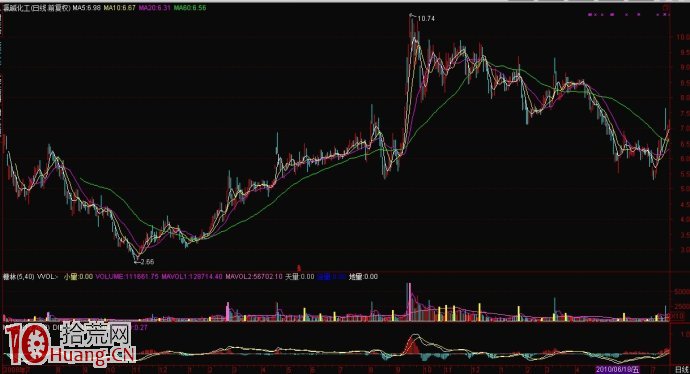This screenshot has width=690, height=374.
Task: Click the 天量:0.00 volume label
Action: (300, 277)
